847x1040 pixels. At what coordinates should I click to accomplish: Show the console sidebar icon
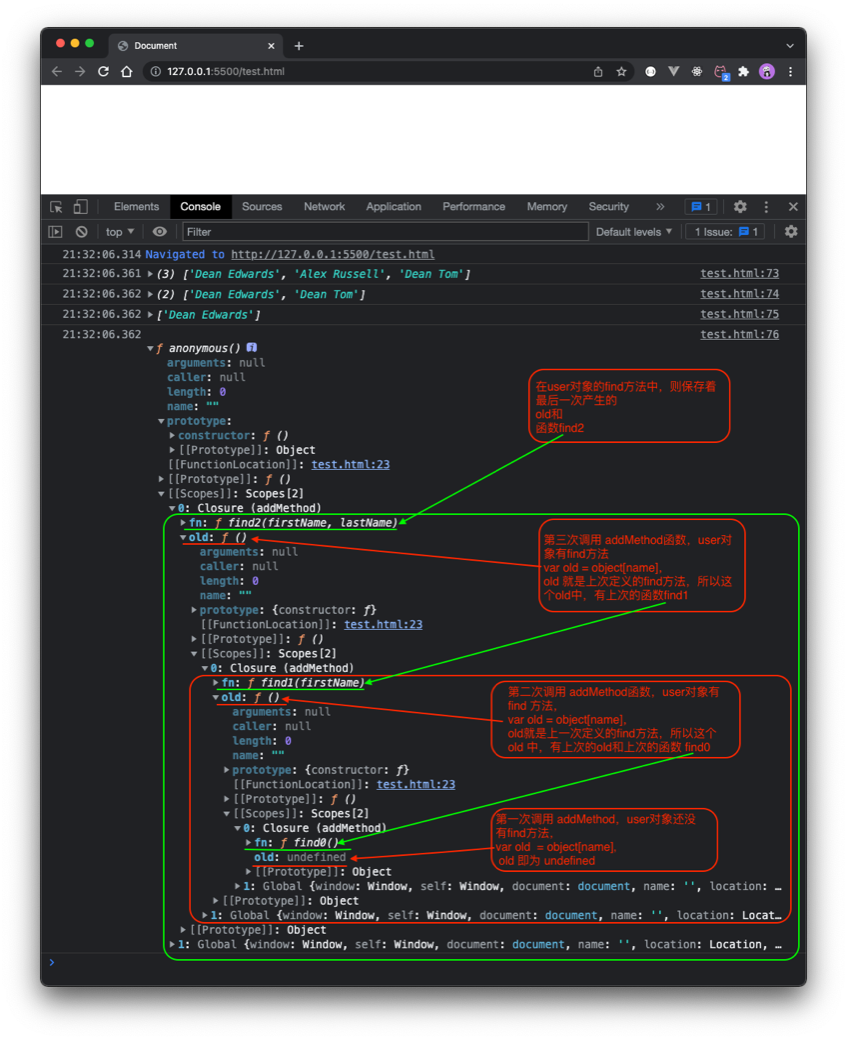55,231
